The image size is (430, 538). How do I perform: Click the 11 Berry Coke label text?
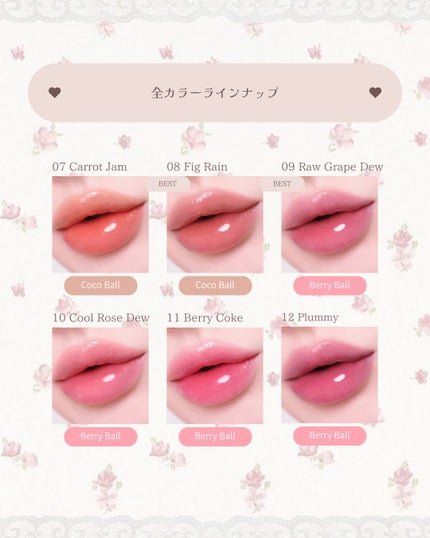(205, 318)
